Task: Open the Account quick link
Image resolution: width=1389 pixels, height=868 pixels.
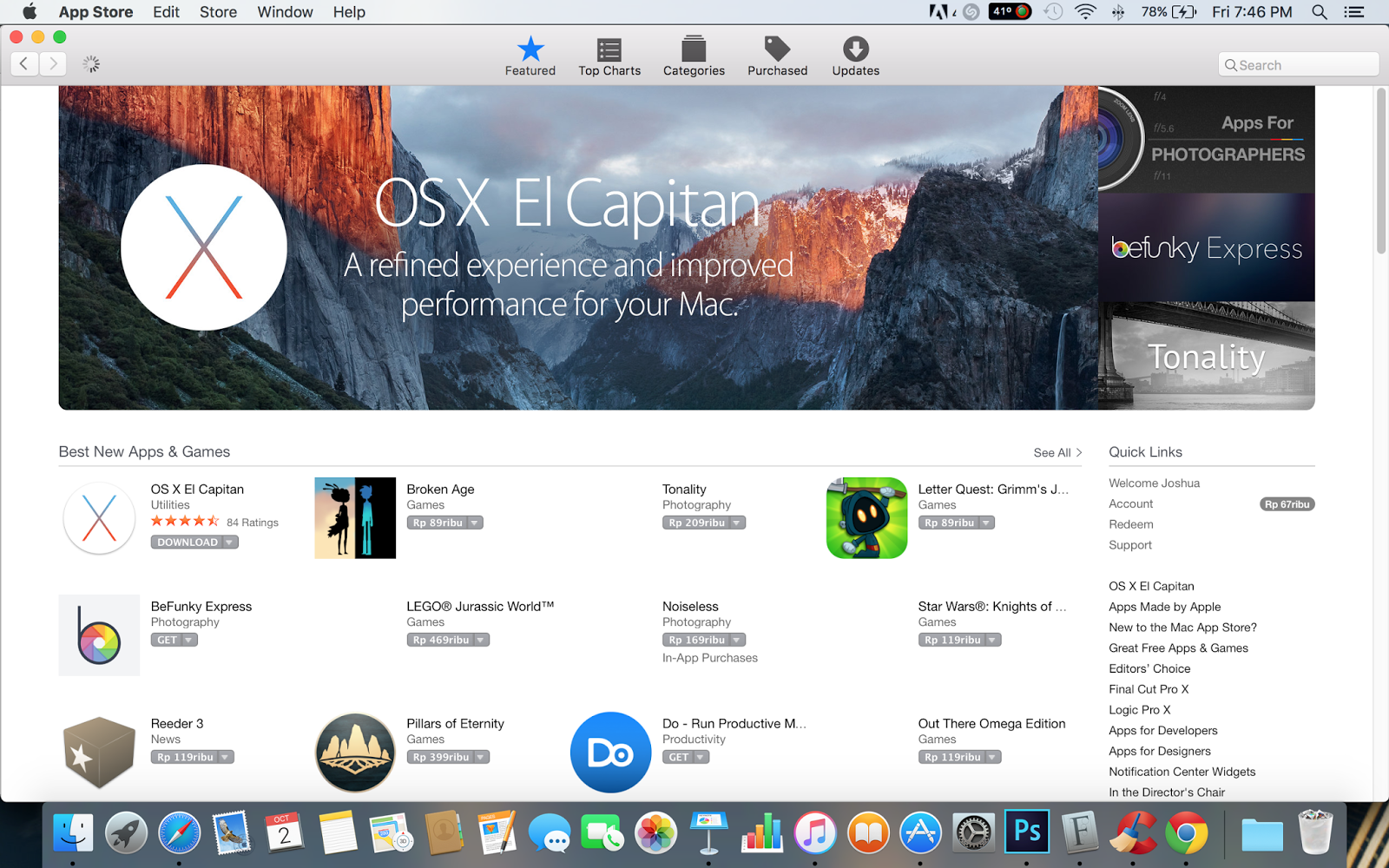Action: click(1131, 503)
